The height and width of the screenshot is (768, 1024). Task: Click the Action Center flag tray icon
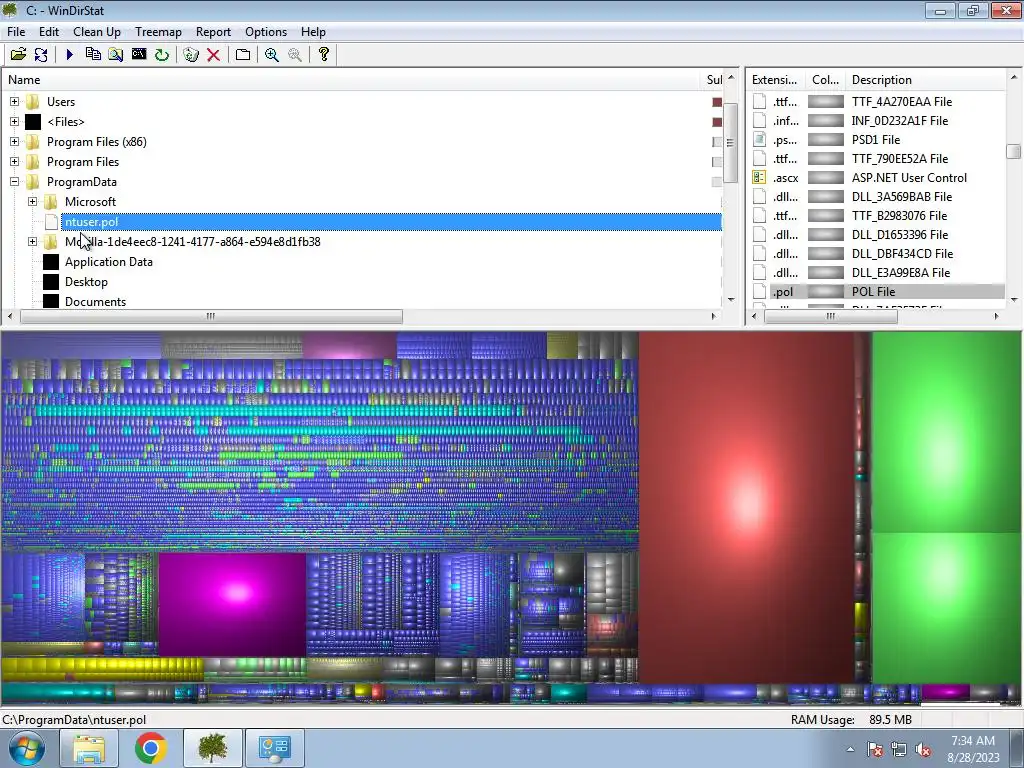(x=875, y=749)
